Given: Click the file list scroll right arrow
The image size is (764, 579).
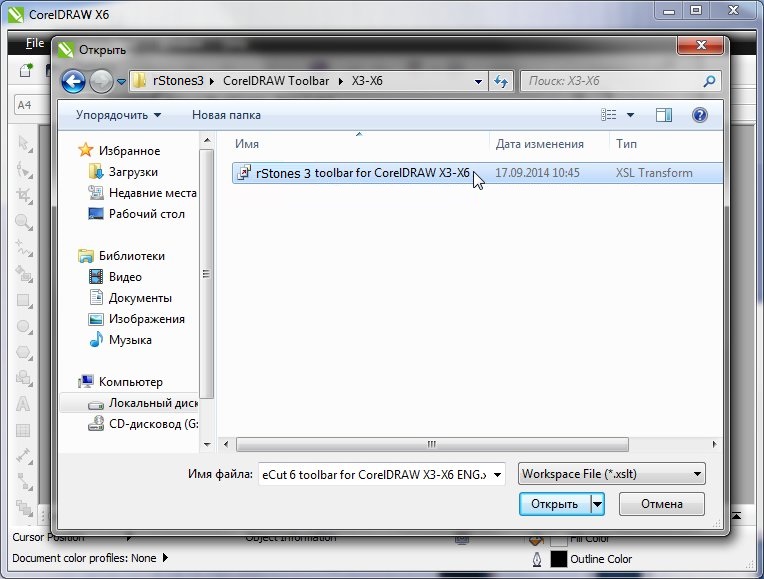Looking at the screenshot, I should (x=714, y=444).
